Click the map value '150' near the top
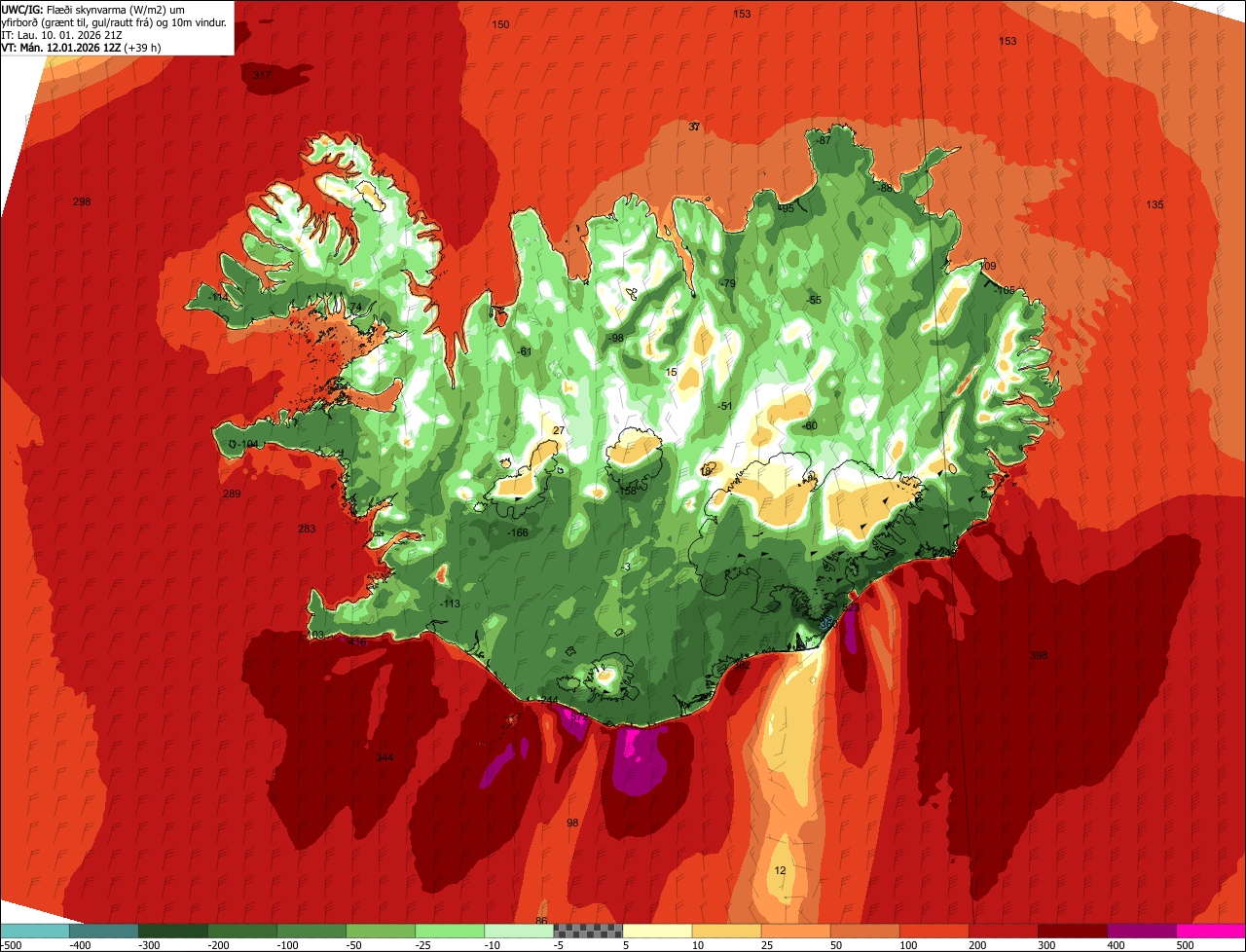This screenshot has width=1246, height=952. tap(500, 24)
